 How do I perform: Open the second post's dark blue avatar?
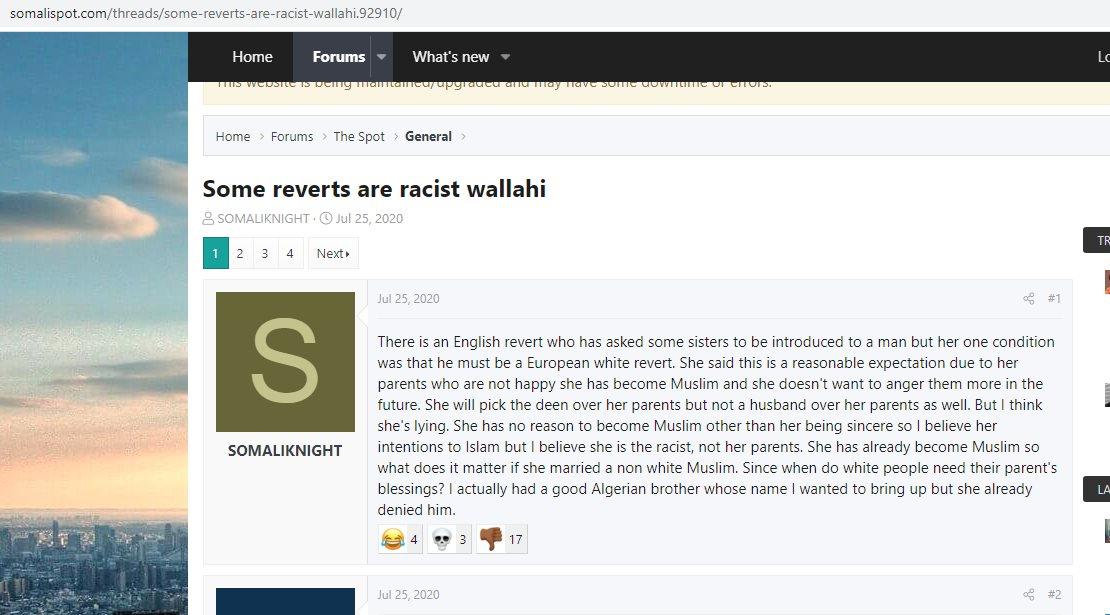(285, 602)
